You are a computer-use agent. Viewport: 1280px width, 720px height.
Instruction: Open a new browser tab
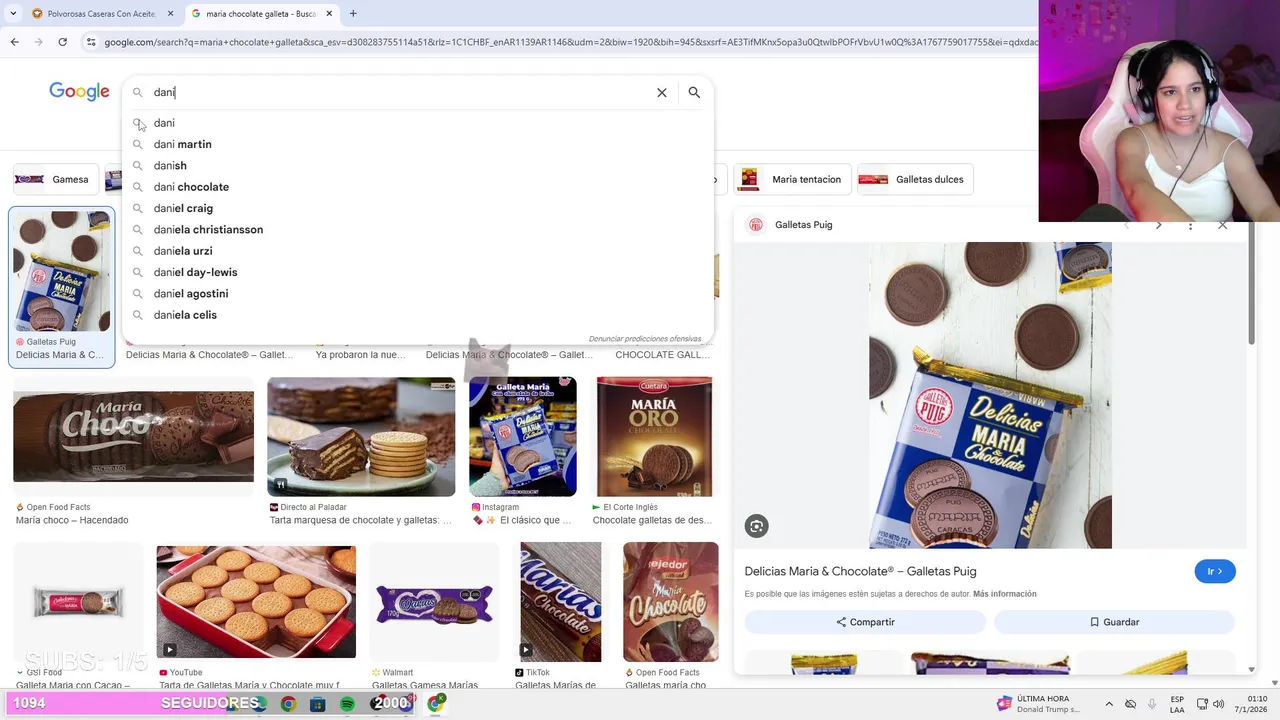pos(353,14)
